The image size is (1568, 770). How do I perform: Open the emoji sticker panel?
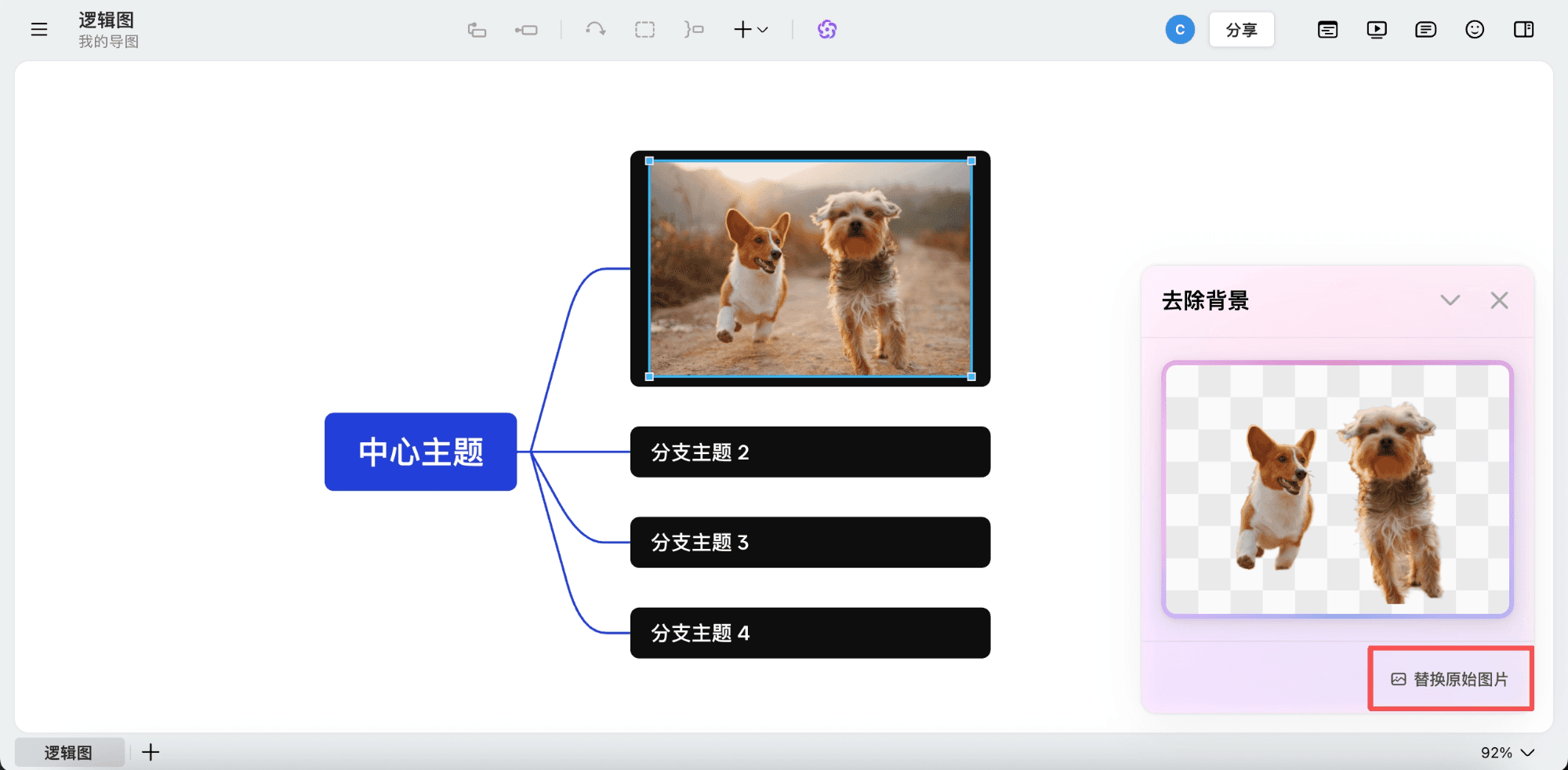click(1475, 29)
